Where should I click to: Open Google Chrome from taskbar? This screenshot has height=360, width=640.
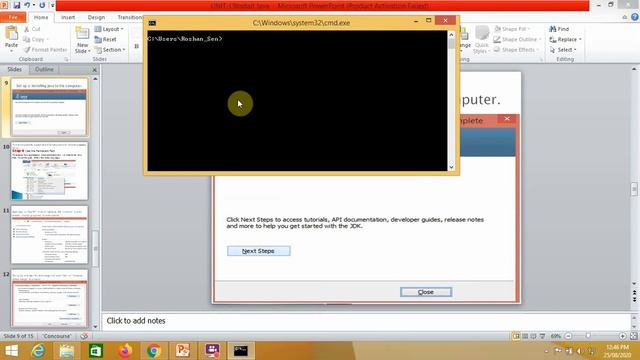click(154, 351)
